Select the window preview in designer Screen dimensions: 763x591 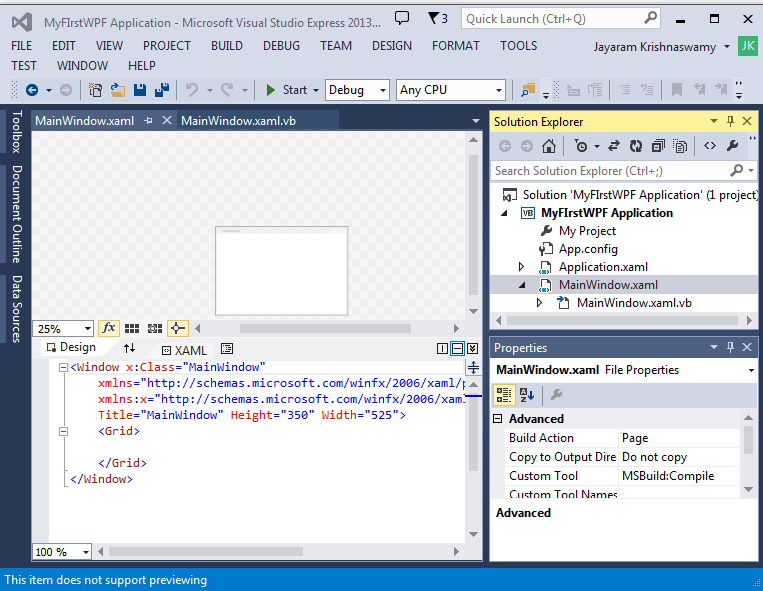pyautogui.click(x=282, y=270)
